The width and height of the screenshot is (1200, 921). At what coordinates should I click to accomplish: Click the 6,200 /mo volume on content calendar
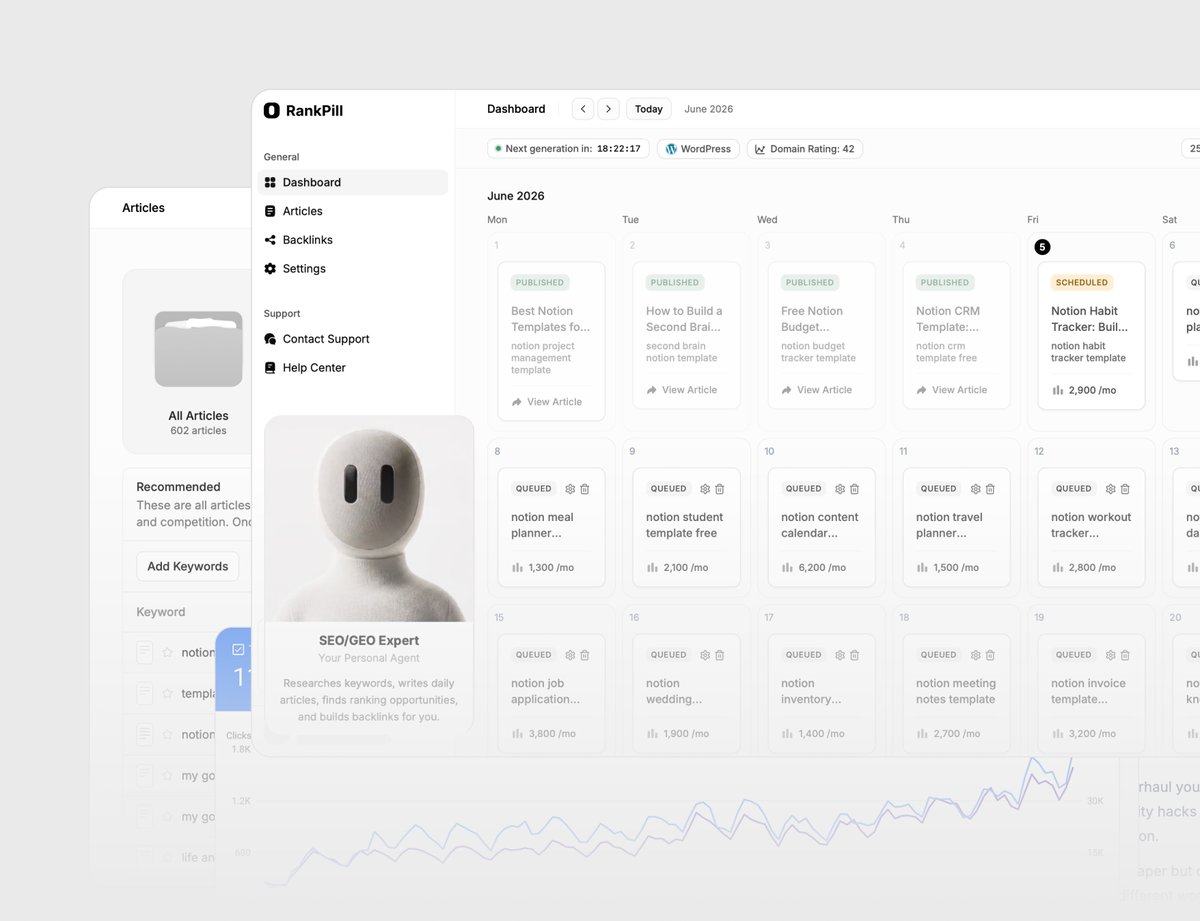[x=813, y=567]
